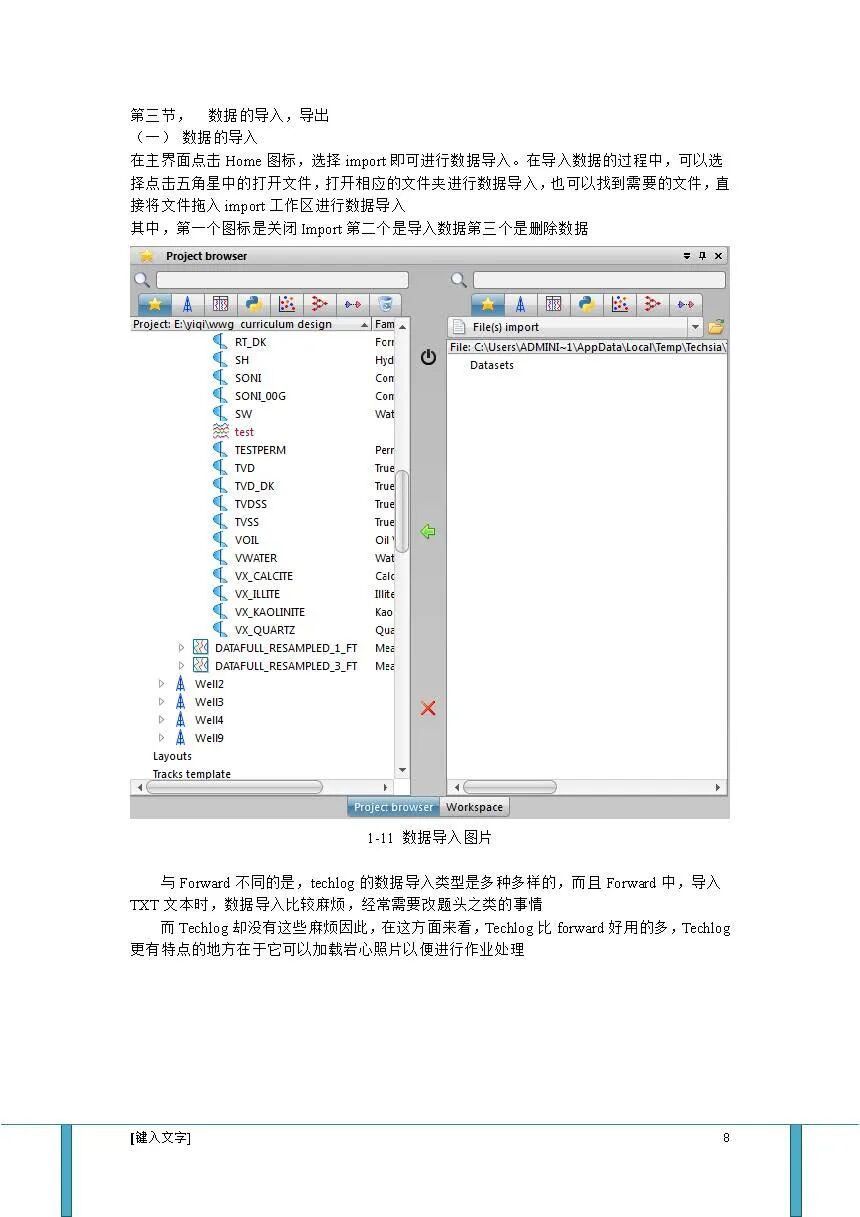Open the Project browser title bar menu arrow
The width and height of the screenshot is (860, 1217).
[x=687, y=256]
